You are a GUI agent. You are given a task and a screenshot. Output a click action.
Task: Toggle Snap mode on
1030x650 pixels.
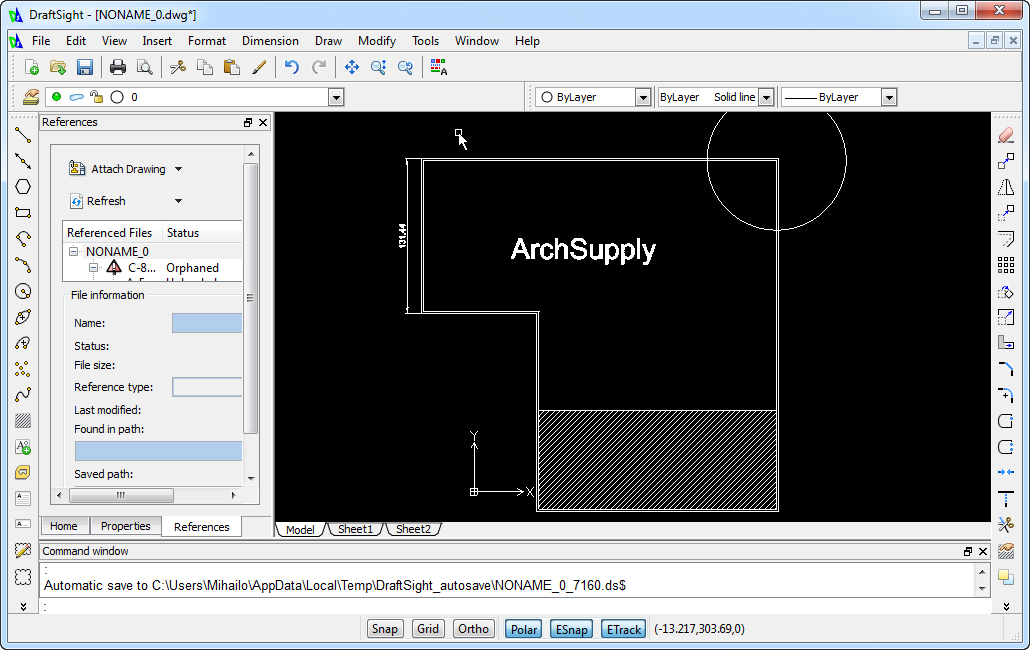click(384, 629)
